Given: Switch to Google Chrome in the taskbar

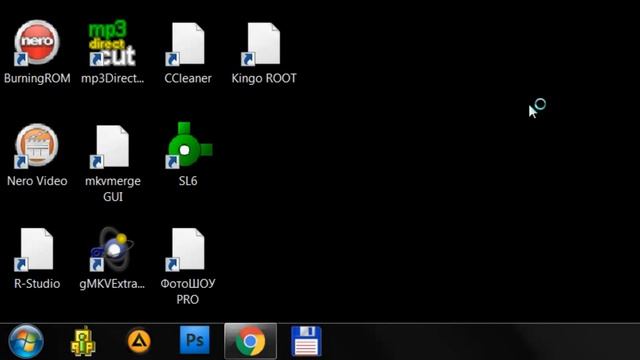Looking at the screenshot, I should (250, 341).
